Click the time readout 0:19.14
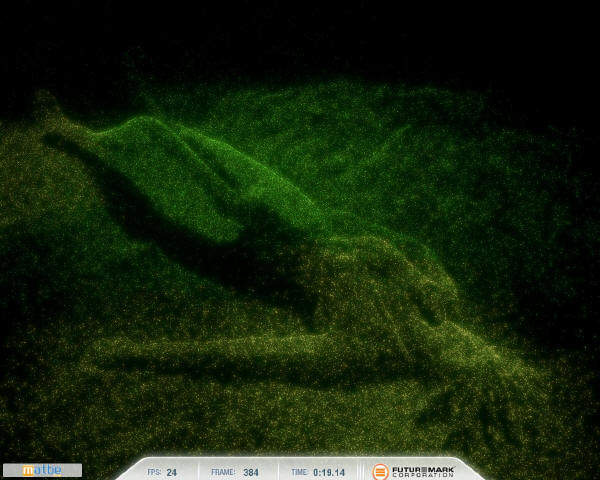The height and width of the screenshot is (480, 600). (329, 473)
